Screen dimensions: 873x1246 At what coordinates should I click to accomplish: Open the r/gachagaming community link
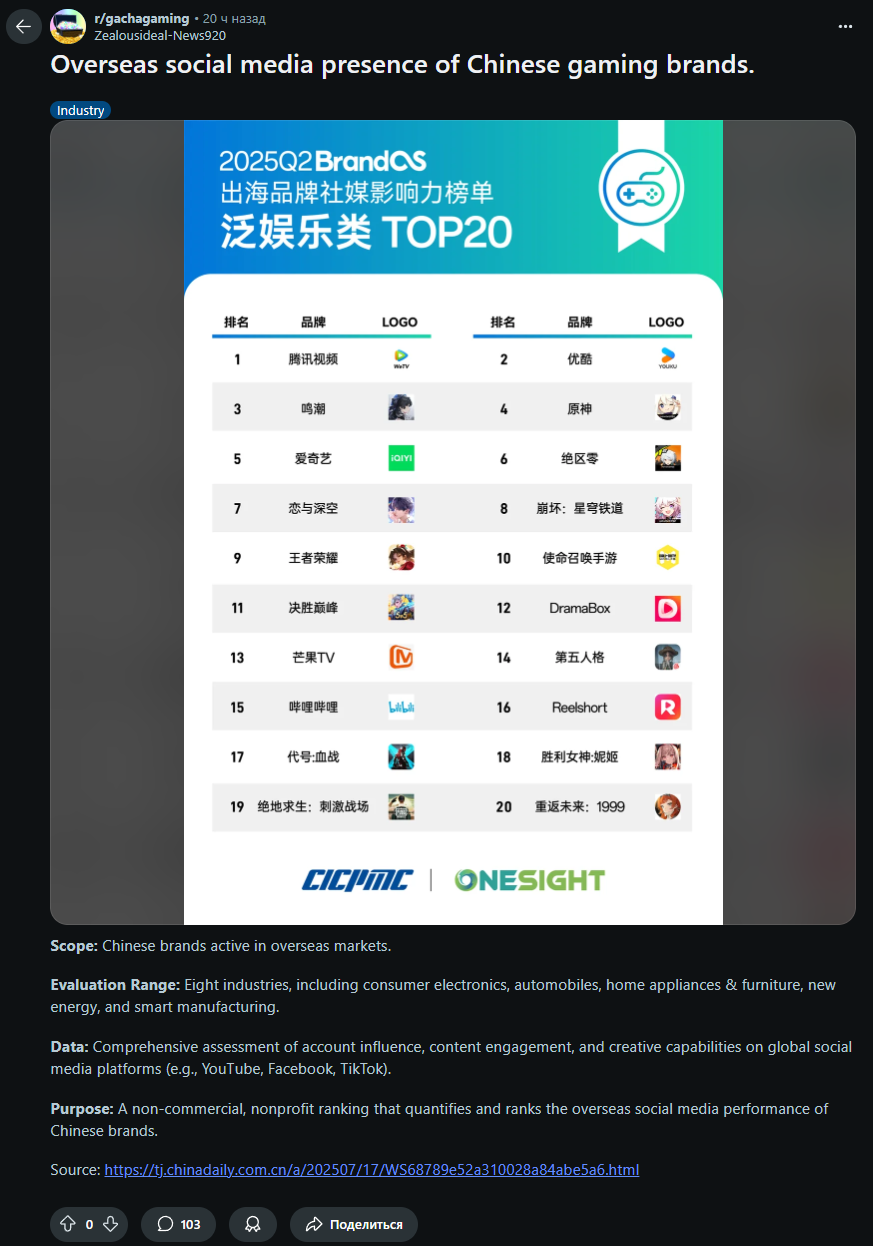click(x=141, y=18)
